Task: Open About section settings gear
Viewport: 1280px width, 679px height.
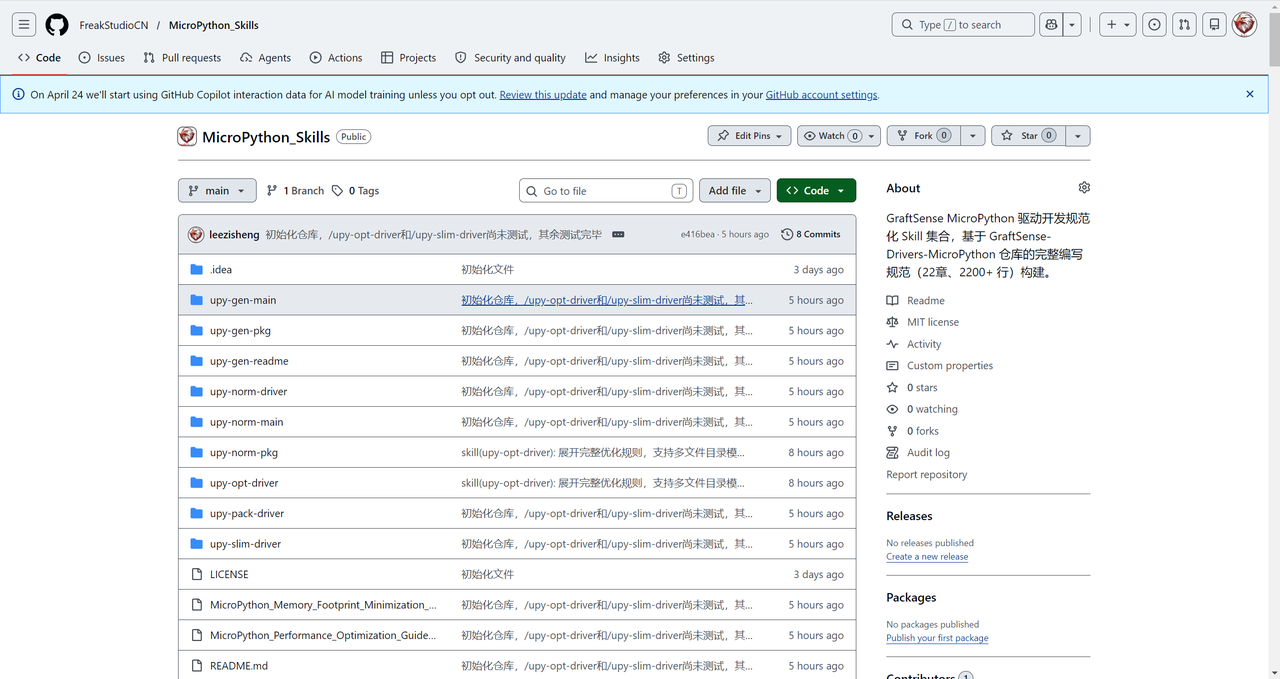Action: [1084, 188]
